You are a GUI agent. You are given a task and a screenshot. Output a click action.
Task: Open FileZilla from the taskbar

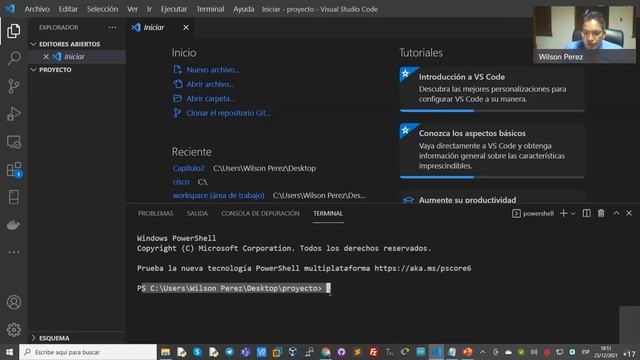pos(373,352)
